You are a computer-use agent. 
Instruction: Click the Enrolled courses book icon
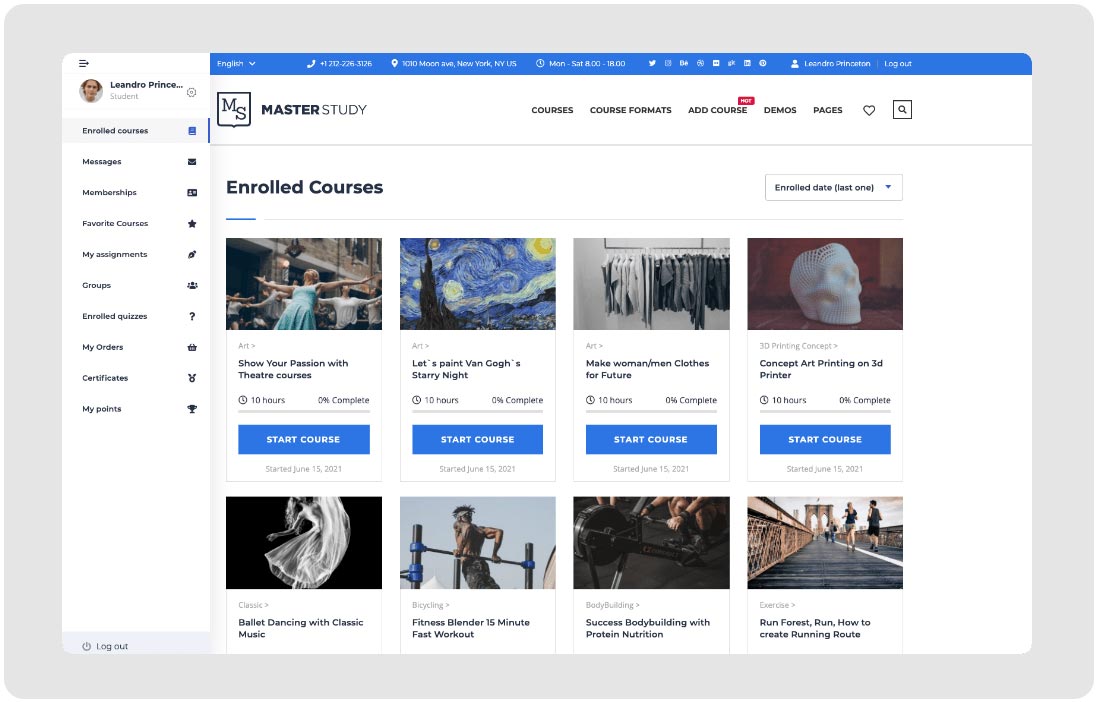pos(192,131)
